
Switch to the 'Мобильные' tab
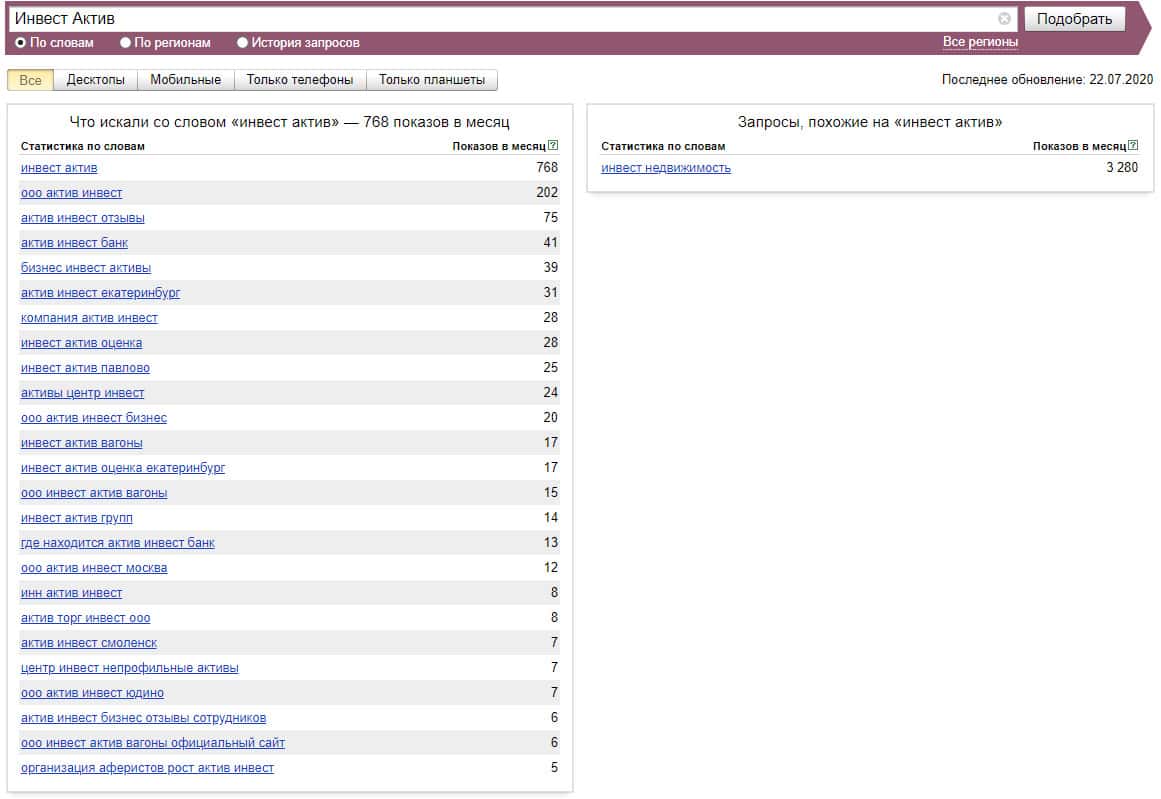pyautogui.click(x=185, y=80)
